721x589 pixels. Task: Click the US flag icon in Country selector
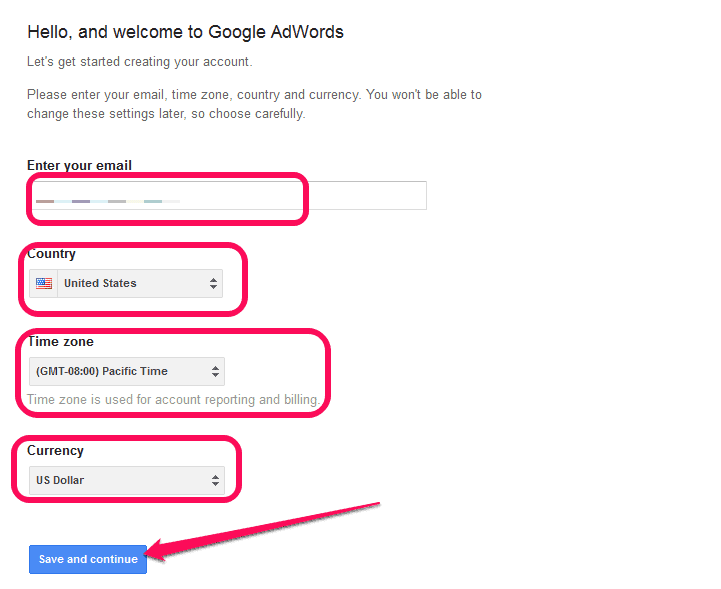tap(43, 283)
